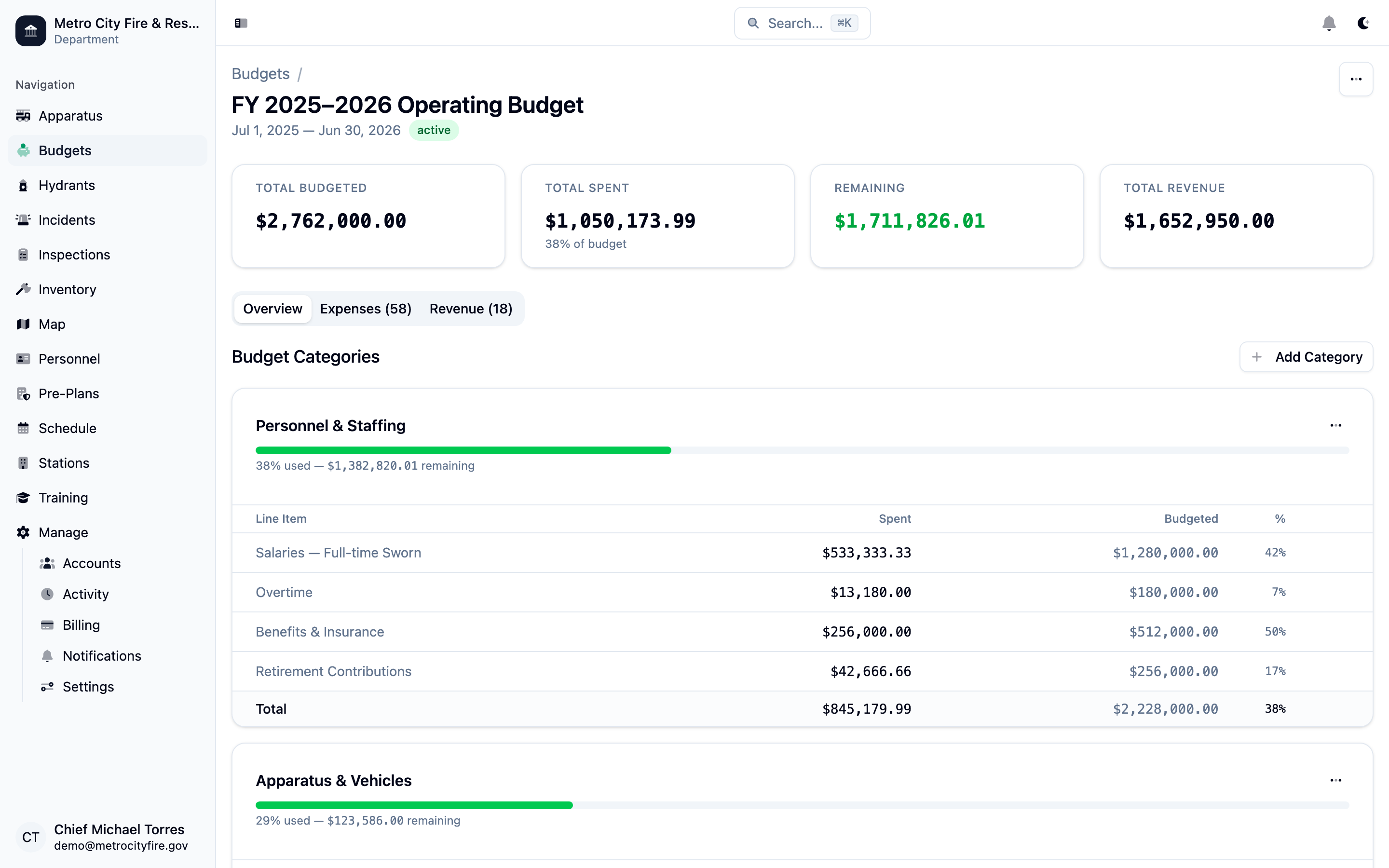Follow the Budgets breadcrumb link
This screenshot has height=868, width=1389.
click(x=260, y=73)
